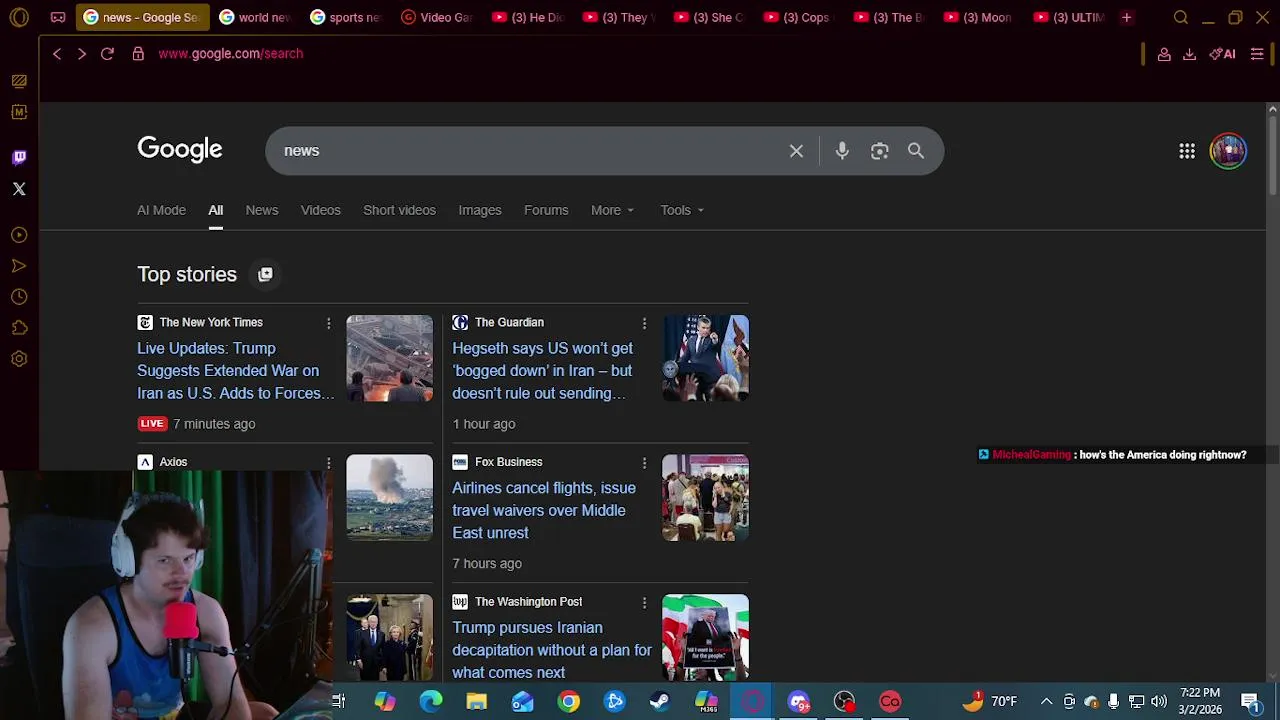1280x720 pixels.
Task: Click the page vertical scrollbar thumb
Action: point(1272,155)
